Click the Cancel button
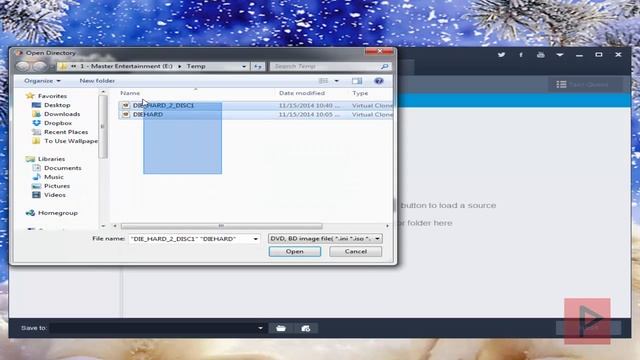 (x=356, y=251)
